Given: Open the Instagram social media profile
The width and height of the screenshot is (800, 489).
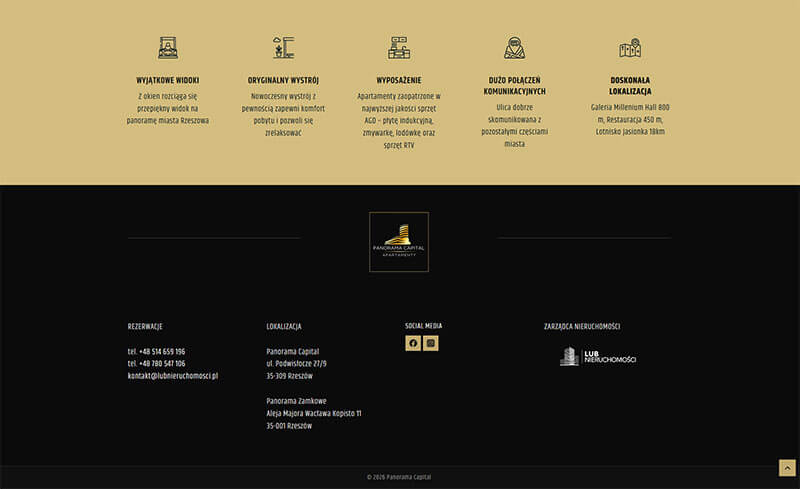Looking at the screenshot, I should tap(431, 343).
